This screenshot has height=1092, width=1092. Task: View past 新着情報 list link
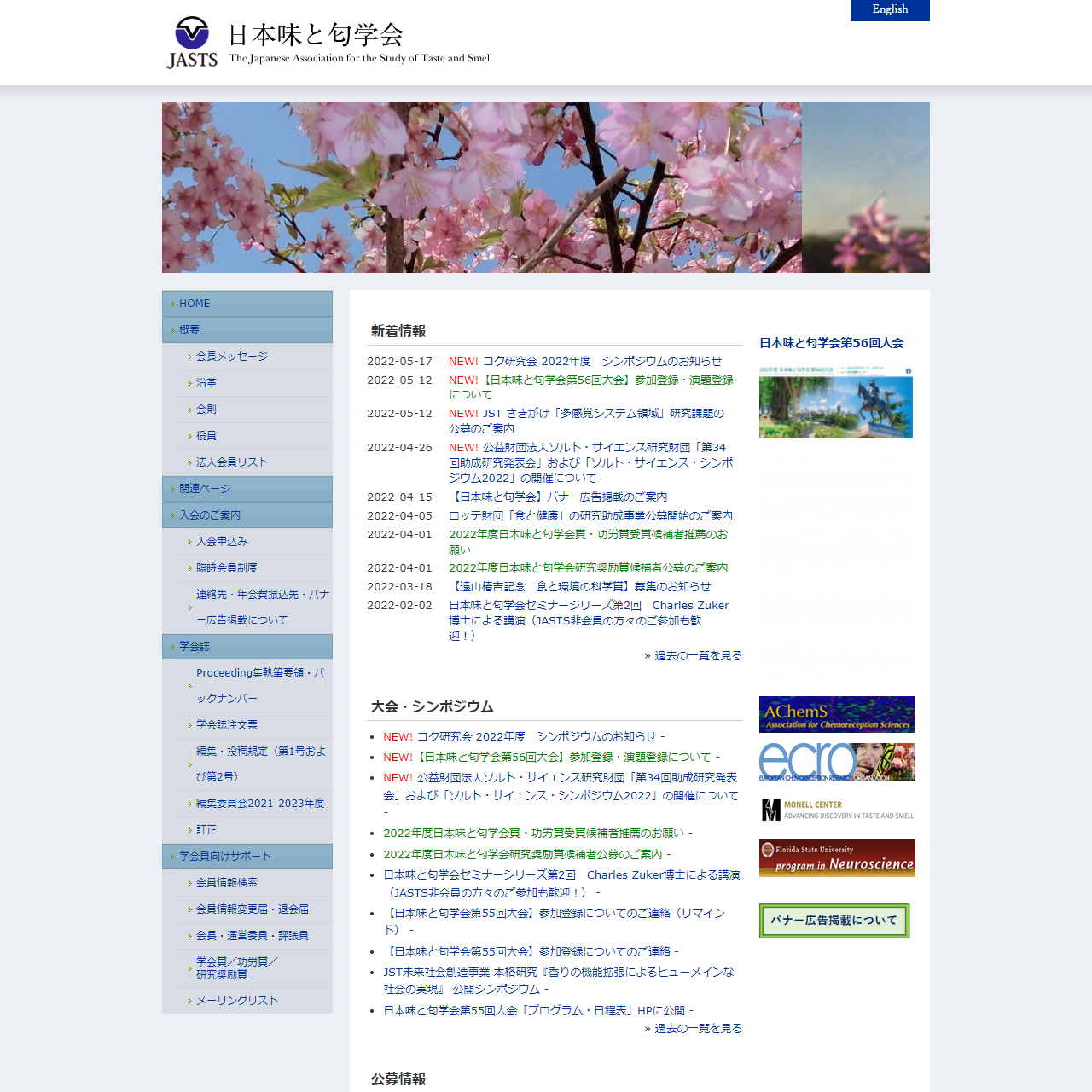tap(697, 656)
